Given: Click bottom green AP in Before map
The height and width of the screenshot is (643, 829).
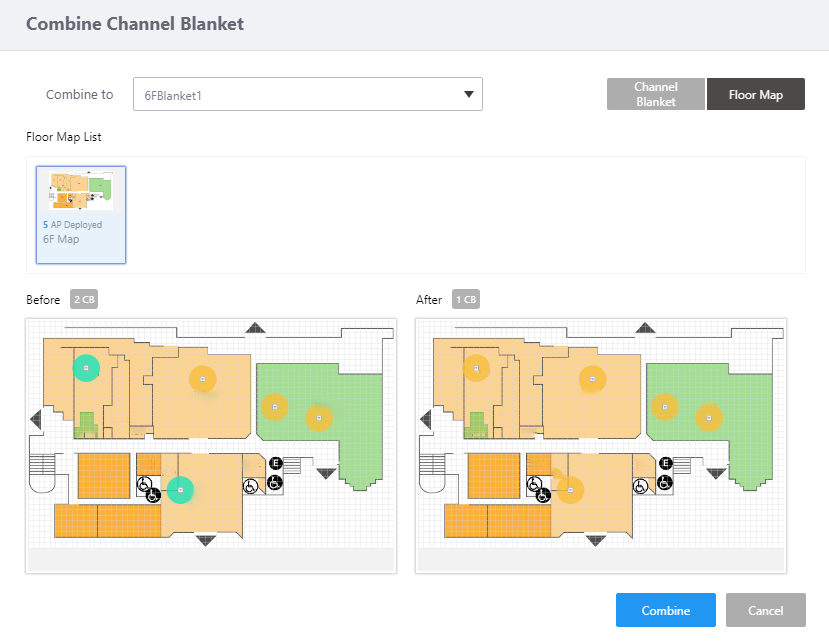Looking at the screenshot, I should 180,489.
